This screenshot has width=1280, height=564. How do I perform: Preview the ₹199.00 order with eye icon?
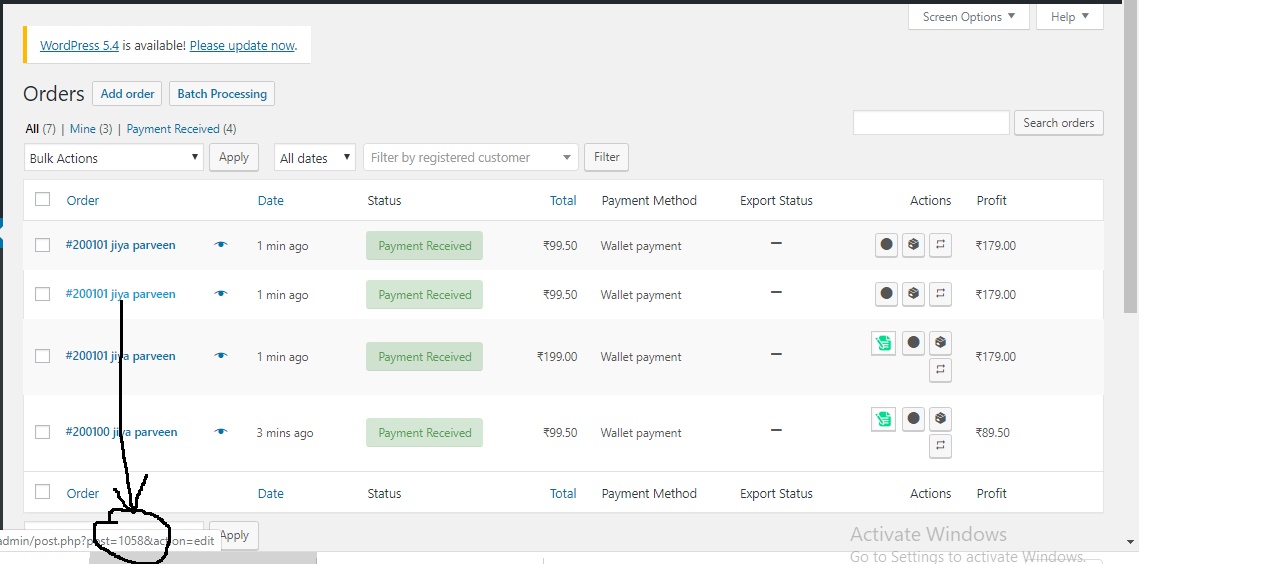click(221, 356)
